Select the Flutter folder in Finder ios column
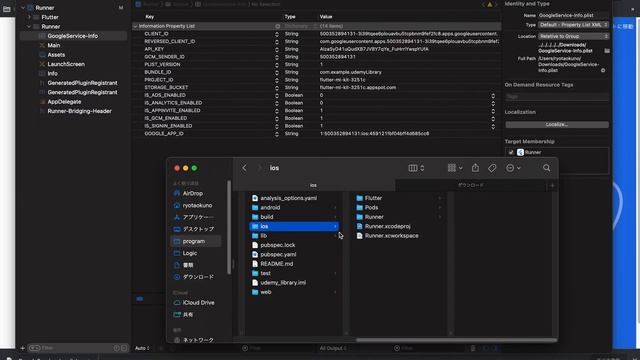 point(373,198)
